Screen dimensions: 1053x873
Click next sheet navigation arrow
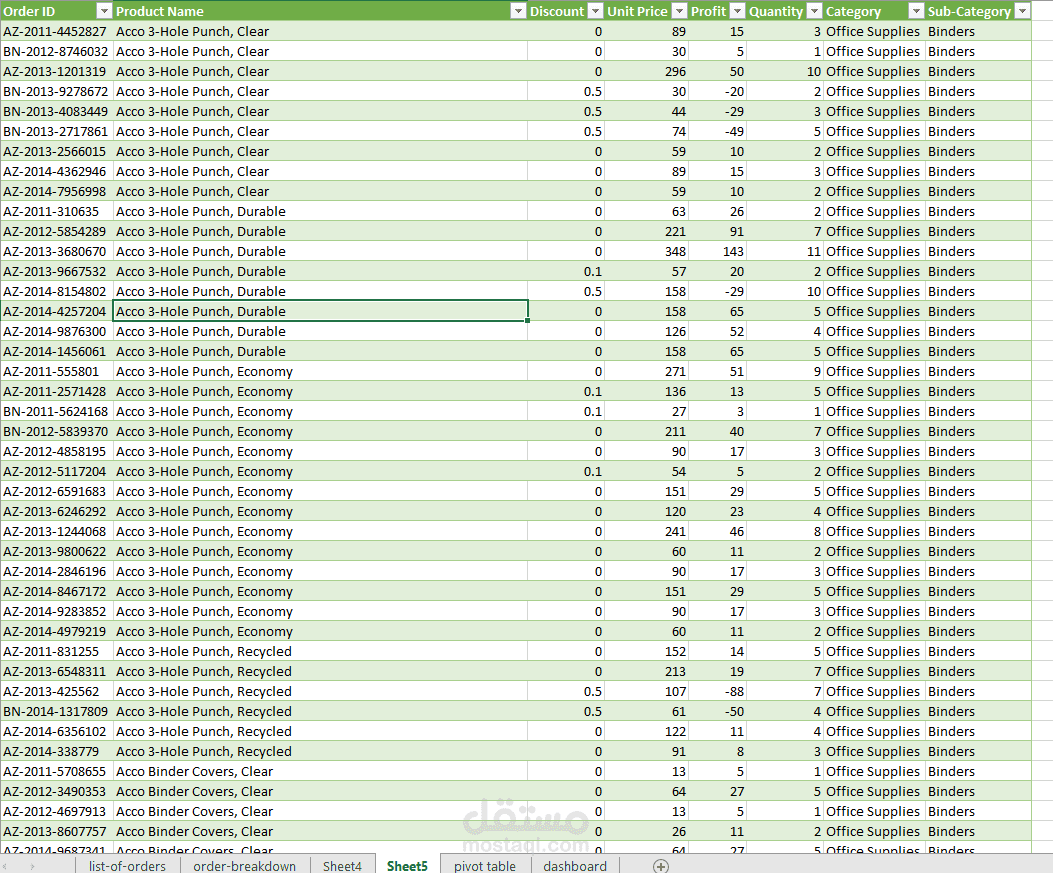(32, 866)
